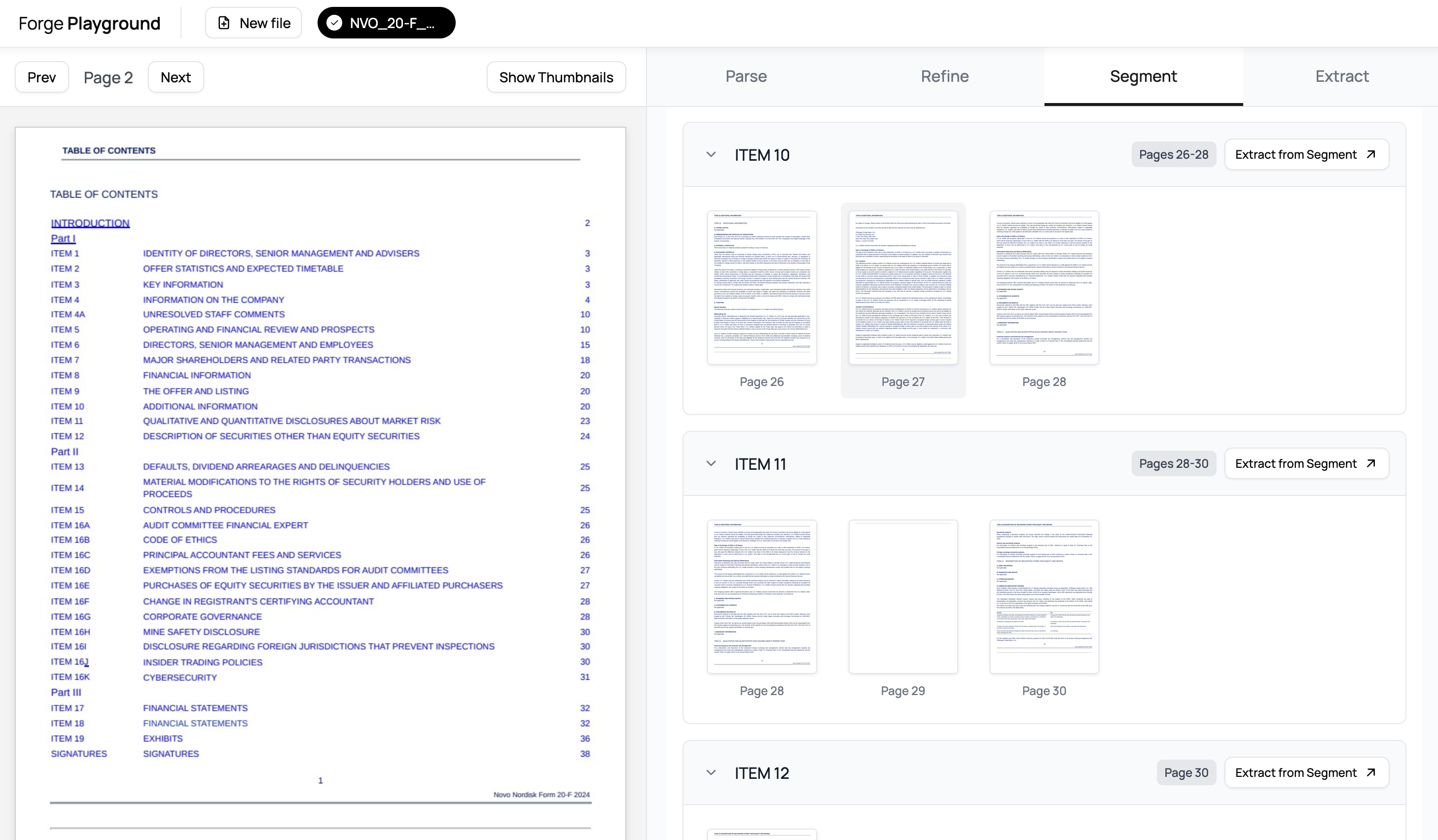Click arrow icon on ITEM 12 Extract from Segment
1438x840 pixels.
point(1370,772)
